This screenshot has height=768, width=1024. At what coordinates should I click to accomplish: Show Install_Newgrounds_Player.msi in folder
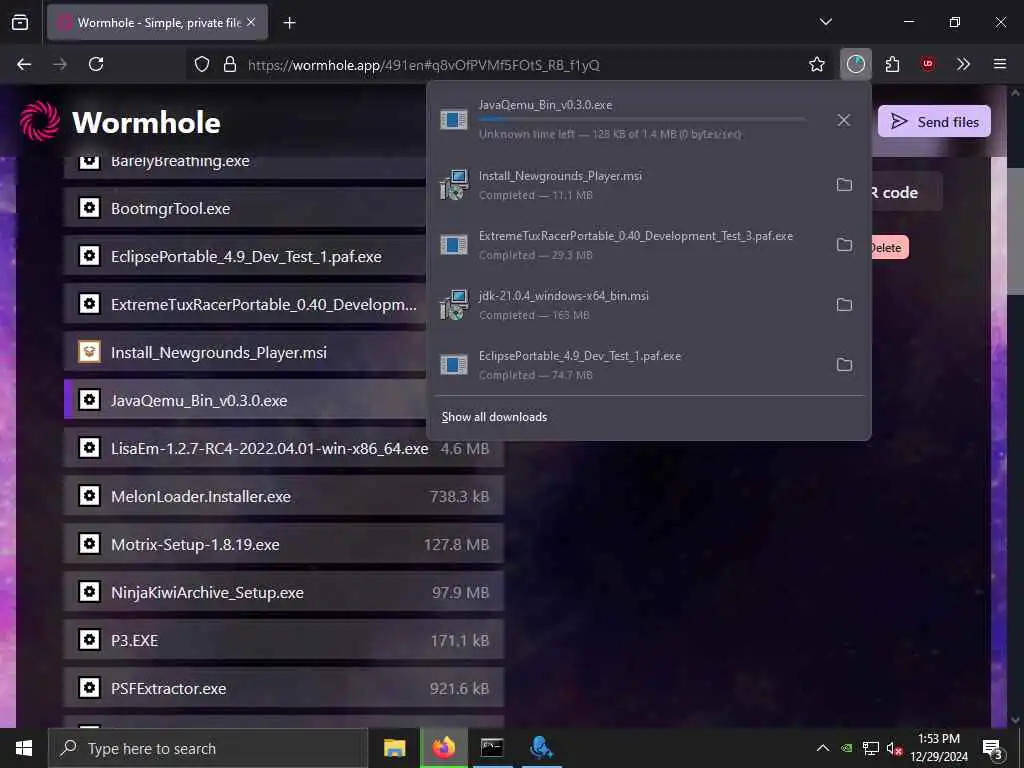pos(844,185)
